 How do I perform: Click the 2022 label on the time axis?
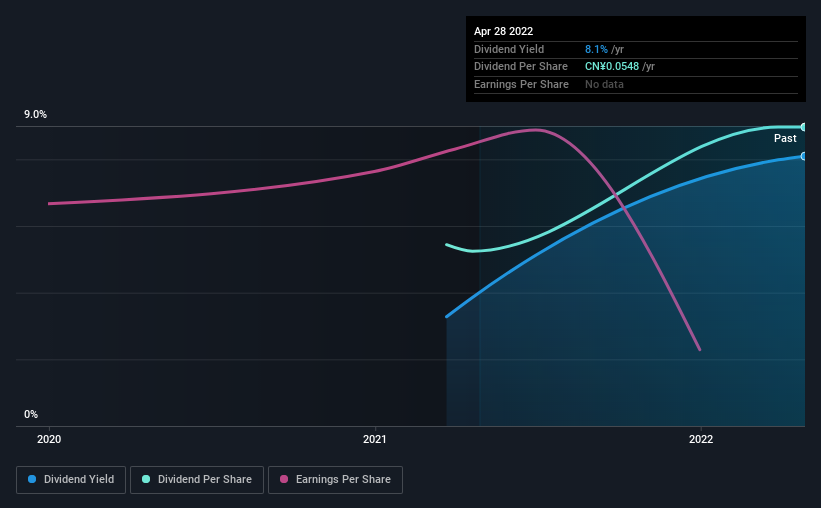coord(701,439)
